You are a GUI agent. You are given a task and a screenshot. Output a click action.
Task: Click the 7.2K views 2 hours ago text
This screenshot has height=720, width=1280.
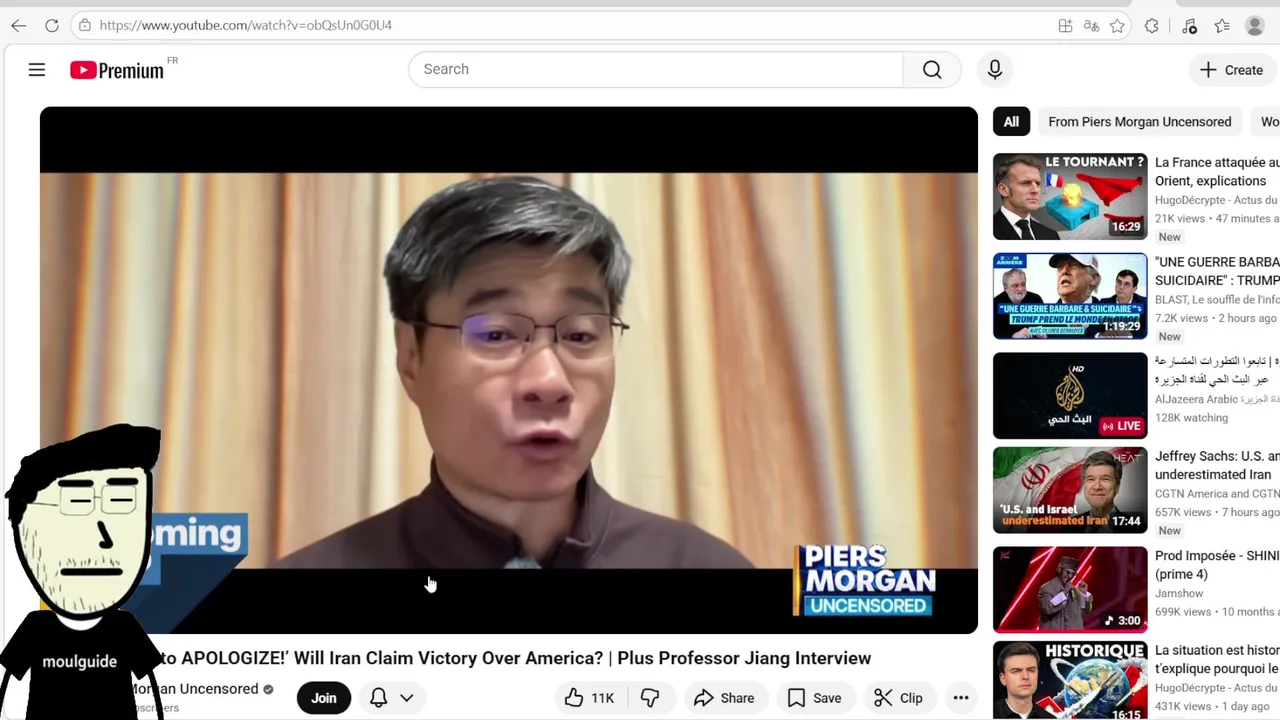coord(1216,318)
